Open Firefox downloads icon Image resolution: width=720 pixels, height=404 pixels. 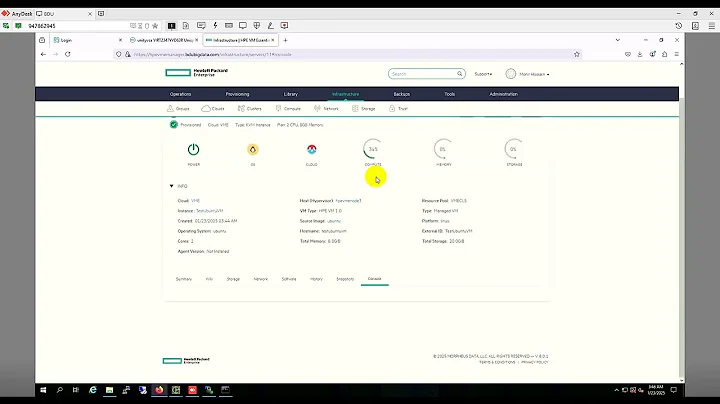coord(640,54)
